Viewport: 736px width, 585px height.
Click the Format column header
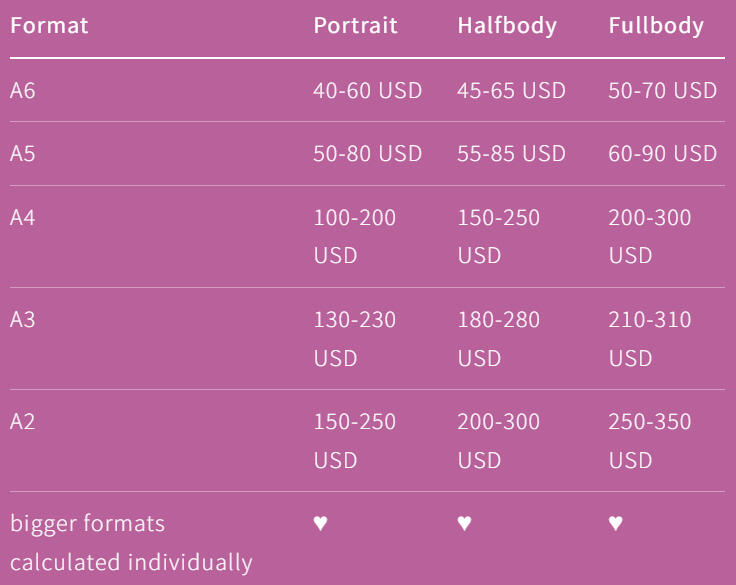(x=49, y=25)
